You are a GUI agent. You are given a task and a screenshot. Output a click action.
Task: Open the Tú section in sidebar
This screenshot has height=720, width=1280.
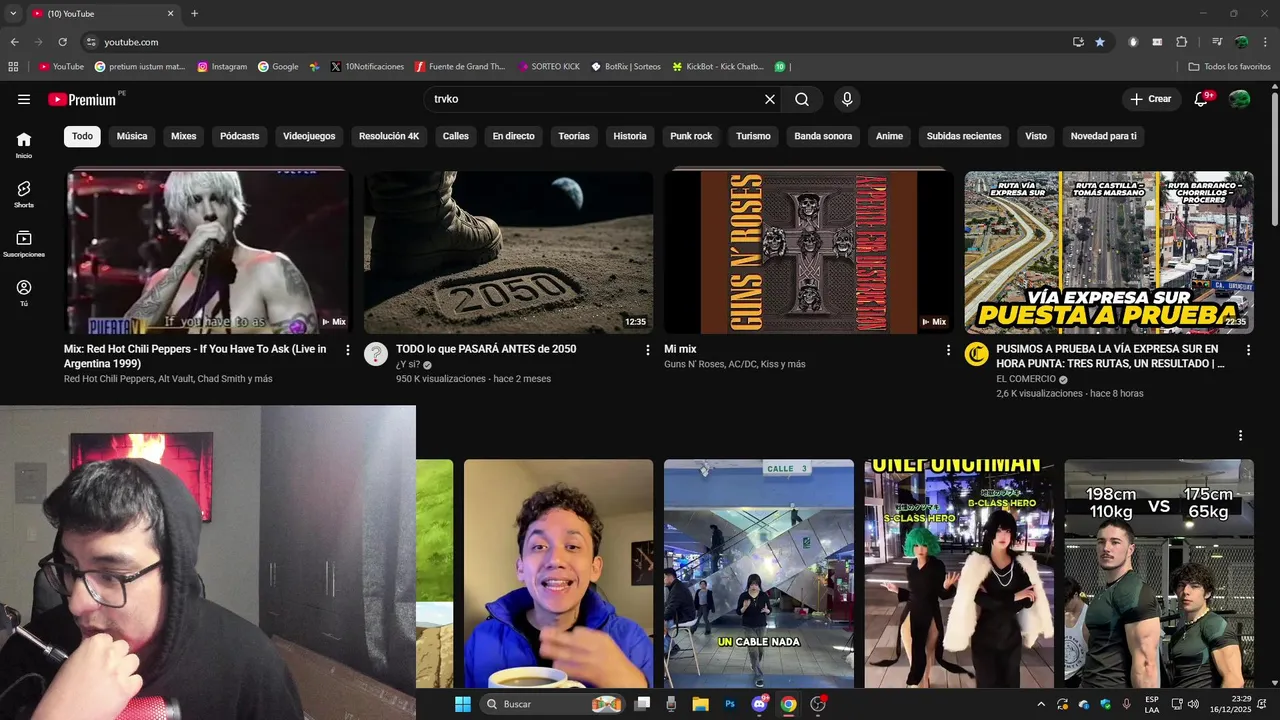24,292
